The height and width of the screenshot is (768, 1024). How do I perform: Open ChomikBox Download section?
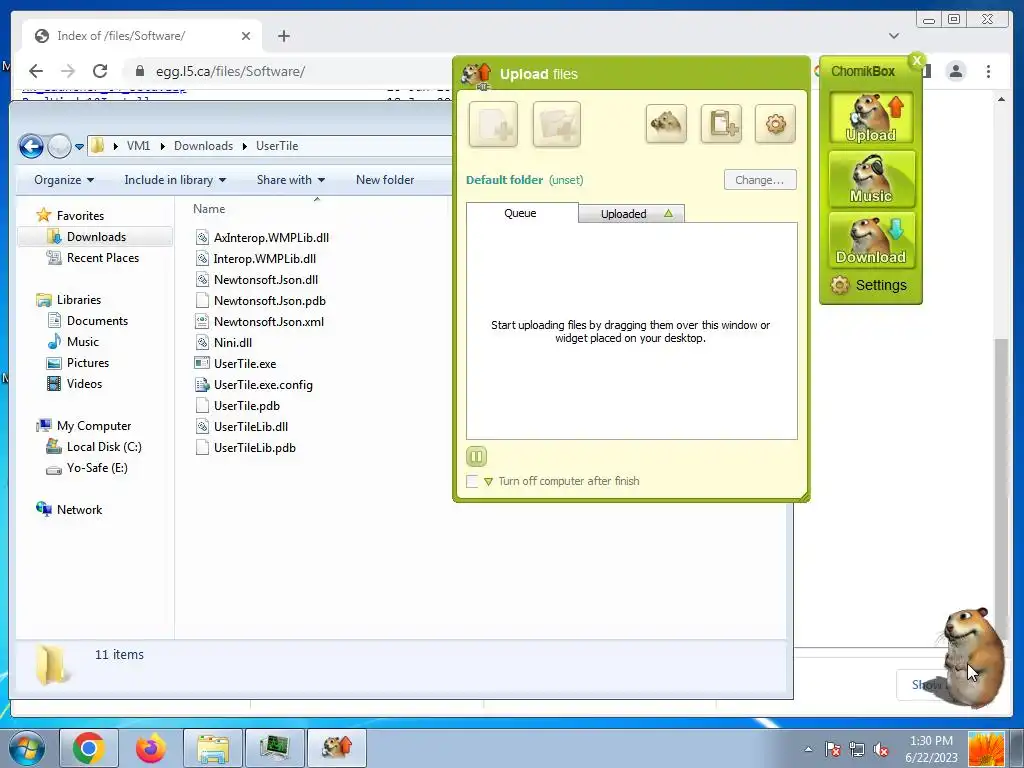click(871, 240)
